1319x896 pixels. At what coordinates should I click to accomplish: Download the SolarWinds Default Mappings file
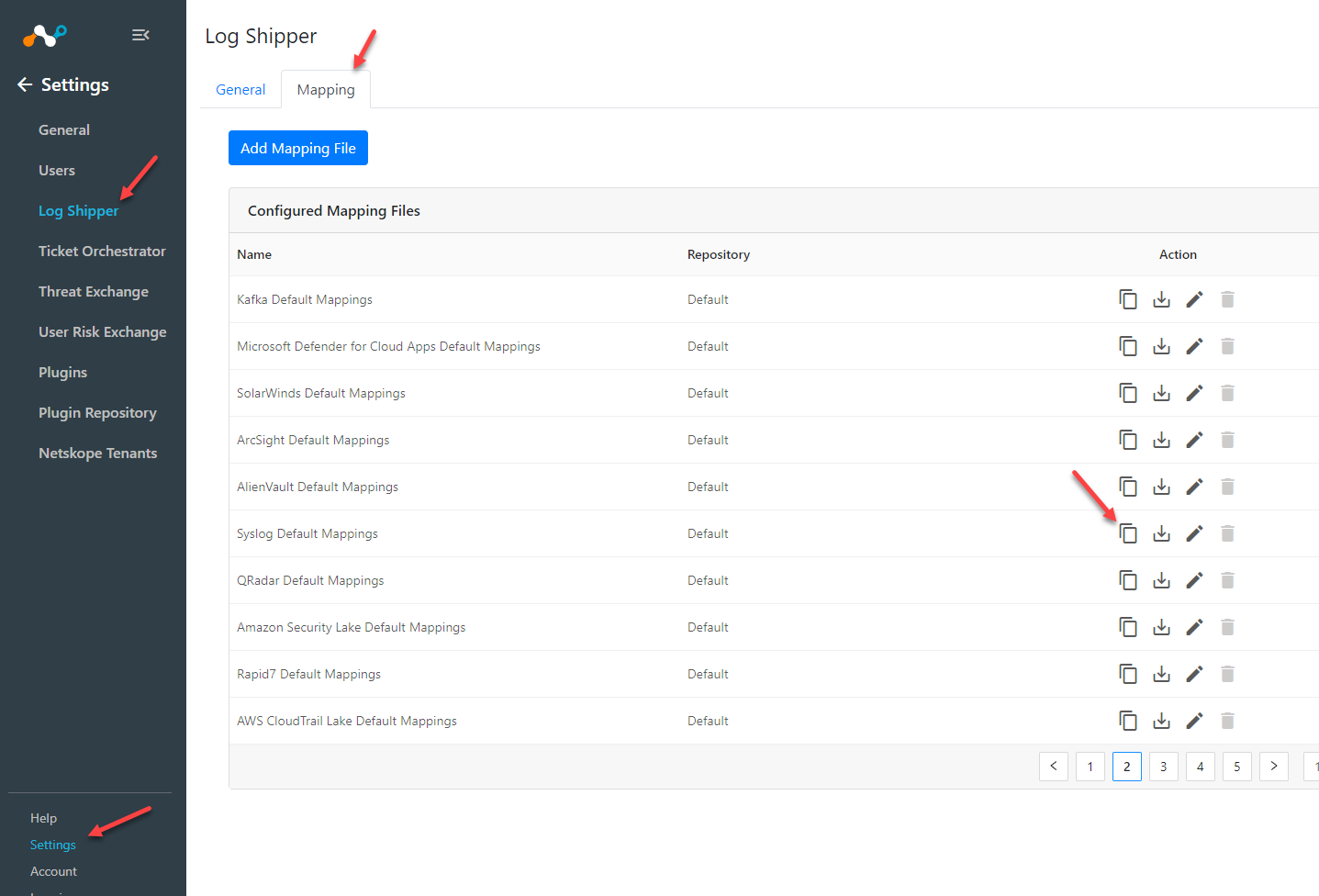1161,393
